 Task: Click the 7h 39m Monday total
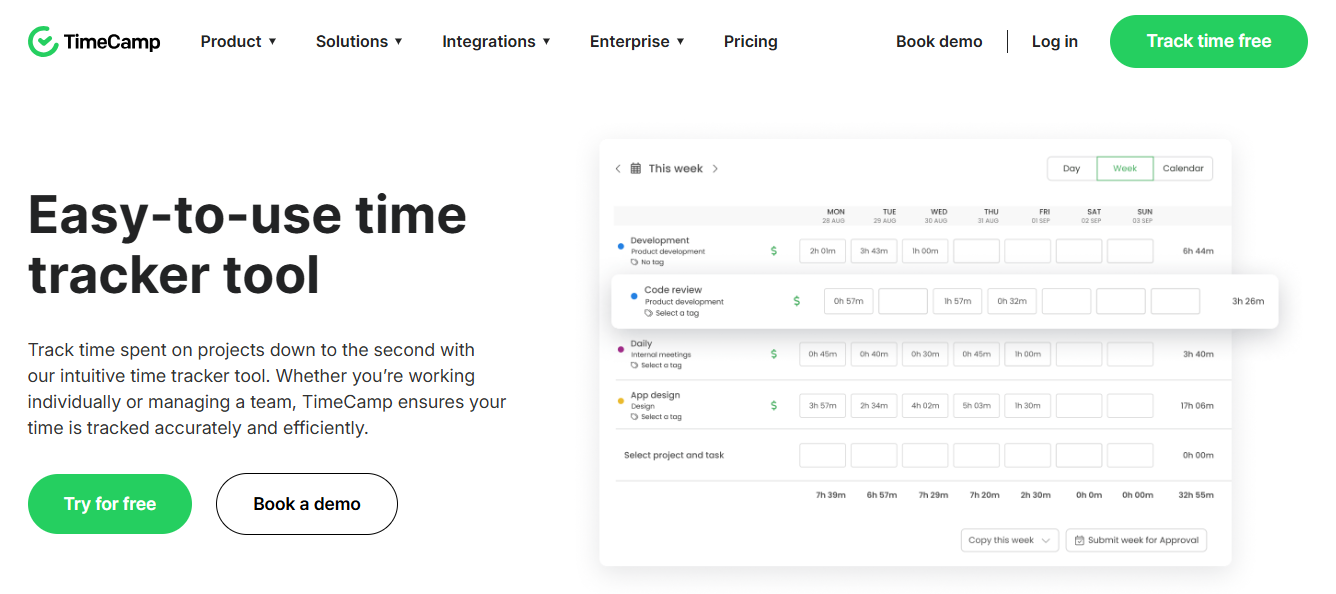point(832,495)
